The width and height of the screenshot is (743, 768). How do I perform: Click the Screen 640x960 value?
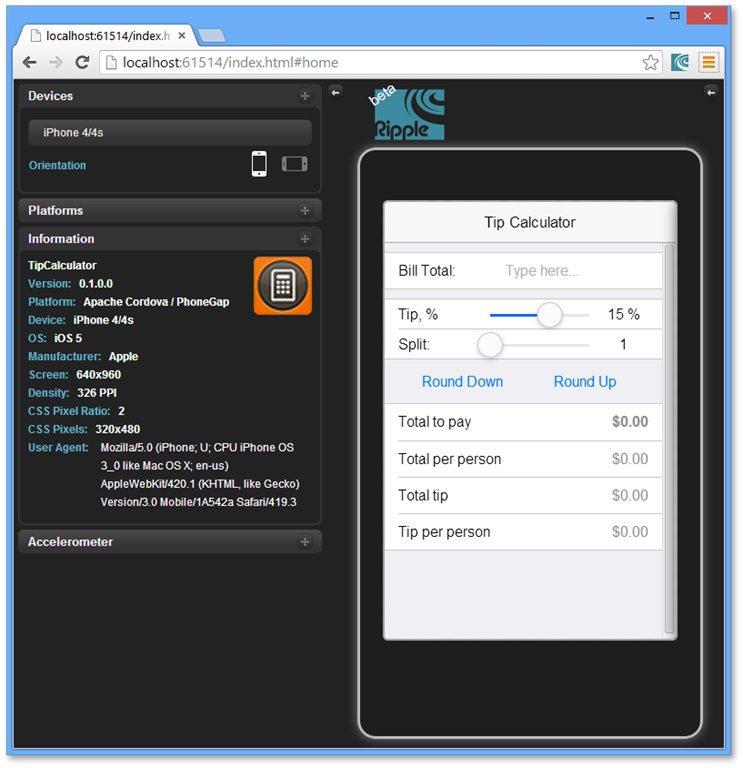tap(98, 375)
